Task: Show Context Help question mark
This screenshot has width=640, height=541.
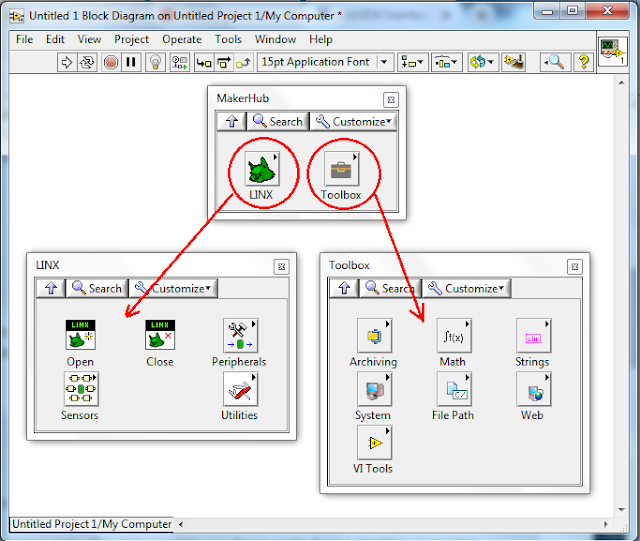Action: point(584,62)
